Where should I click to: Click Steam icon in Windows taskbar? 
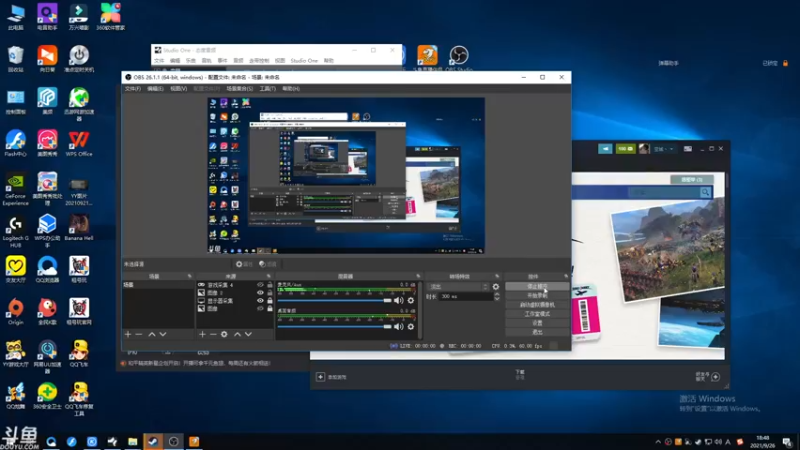click(x=153, y=441)
